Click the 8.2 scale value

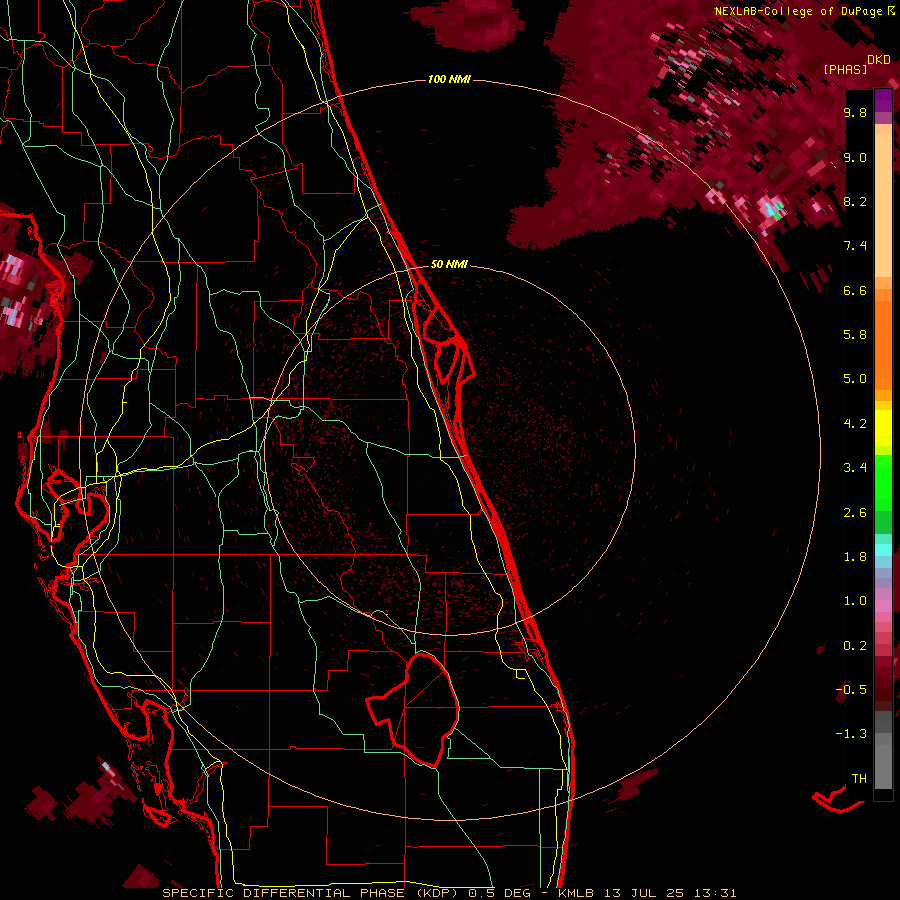pyautogui.click(x=855, y=201)
